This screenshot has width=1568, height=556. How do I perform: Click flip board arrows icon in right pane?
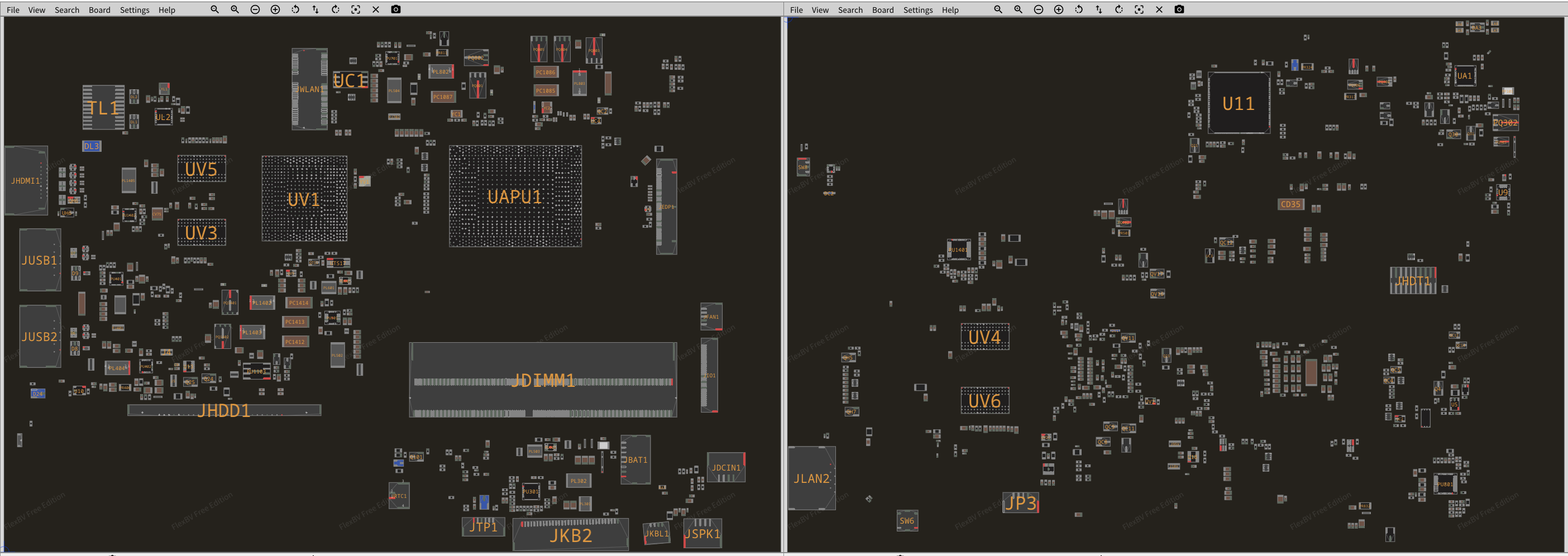(x=1099, y=9)
